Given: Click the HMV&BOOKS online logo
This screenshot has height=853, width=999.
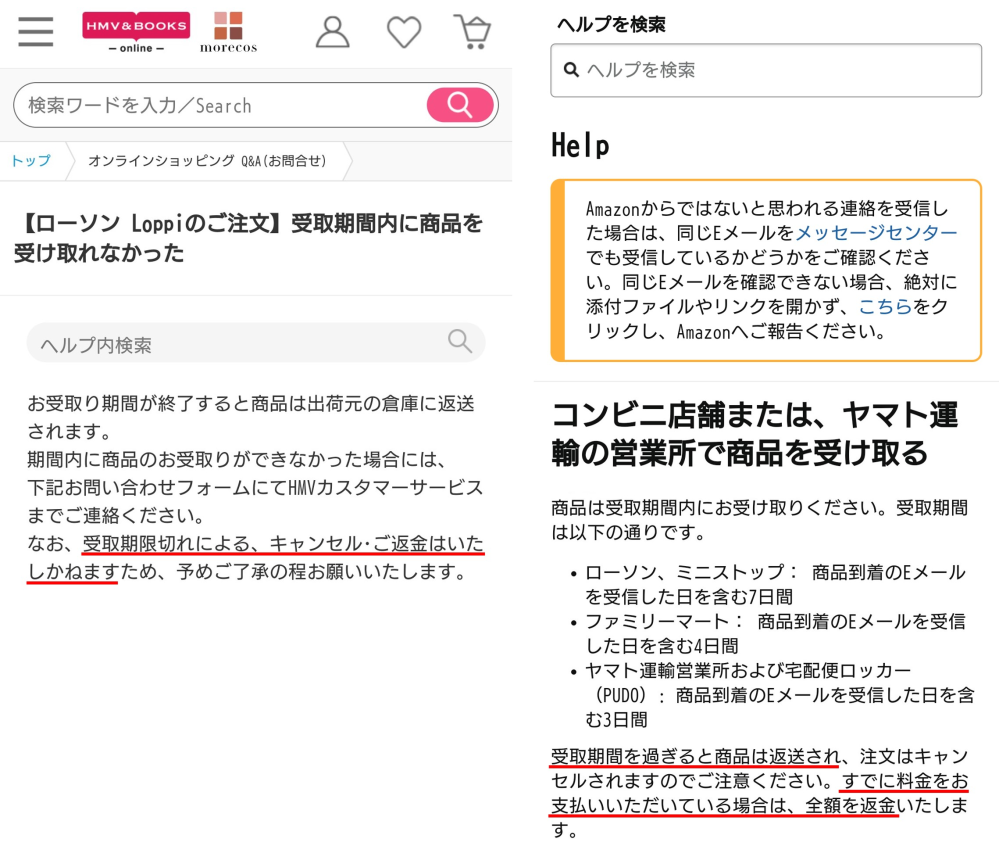Looking at the screenshot, I should click(136, 32).
